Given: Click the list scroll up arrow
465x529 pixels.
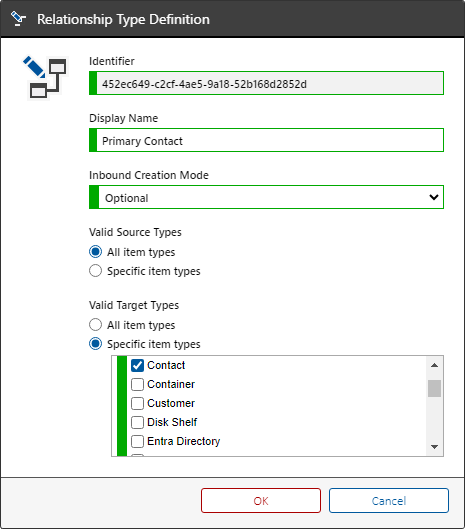Looking at the screenshot, I should point(435,365).
